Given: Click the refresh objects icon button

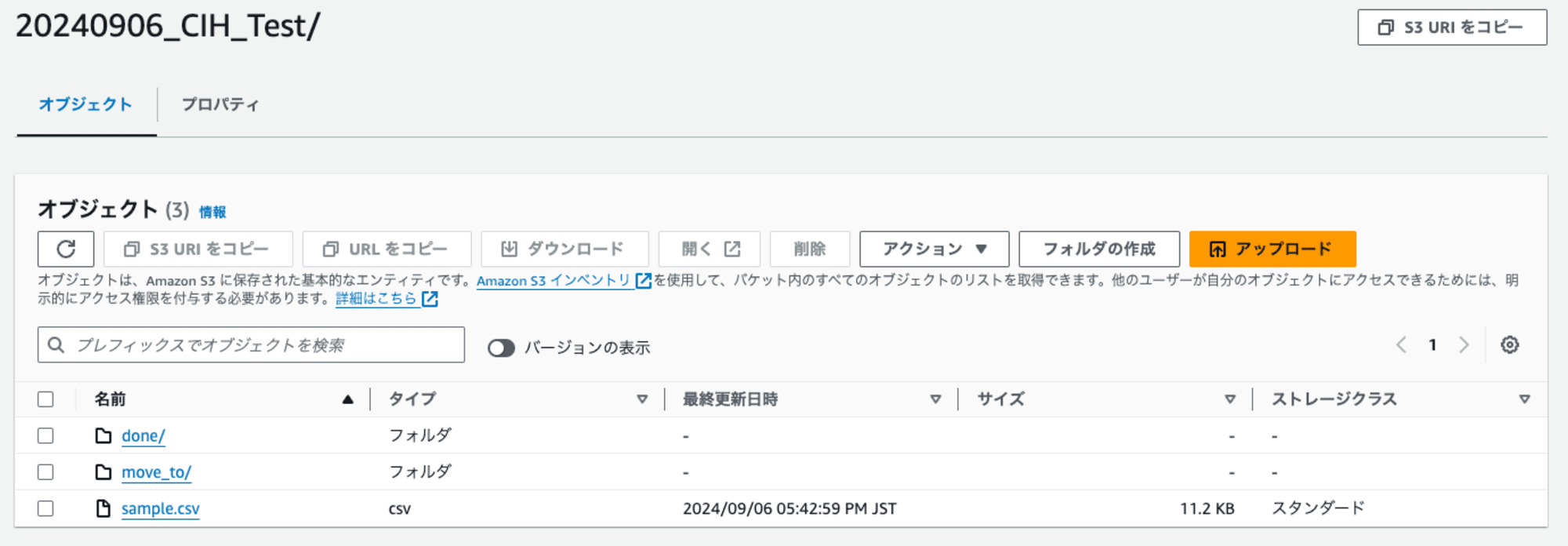Looking at the screenshot, I should [x=66, y=249].
